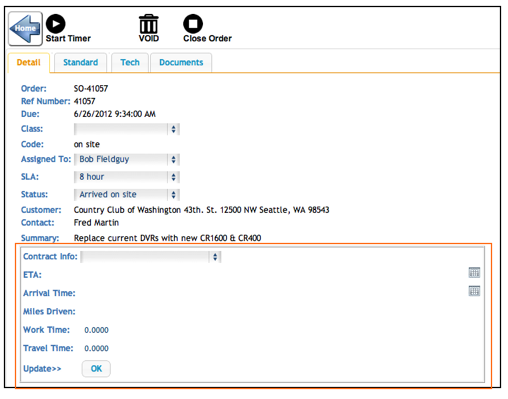This screenshot has height=399, width=508.
Task: Open the Class dropdown
Action: coord(127,129)
